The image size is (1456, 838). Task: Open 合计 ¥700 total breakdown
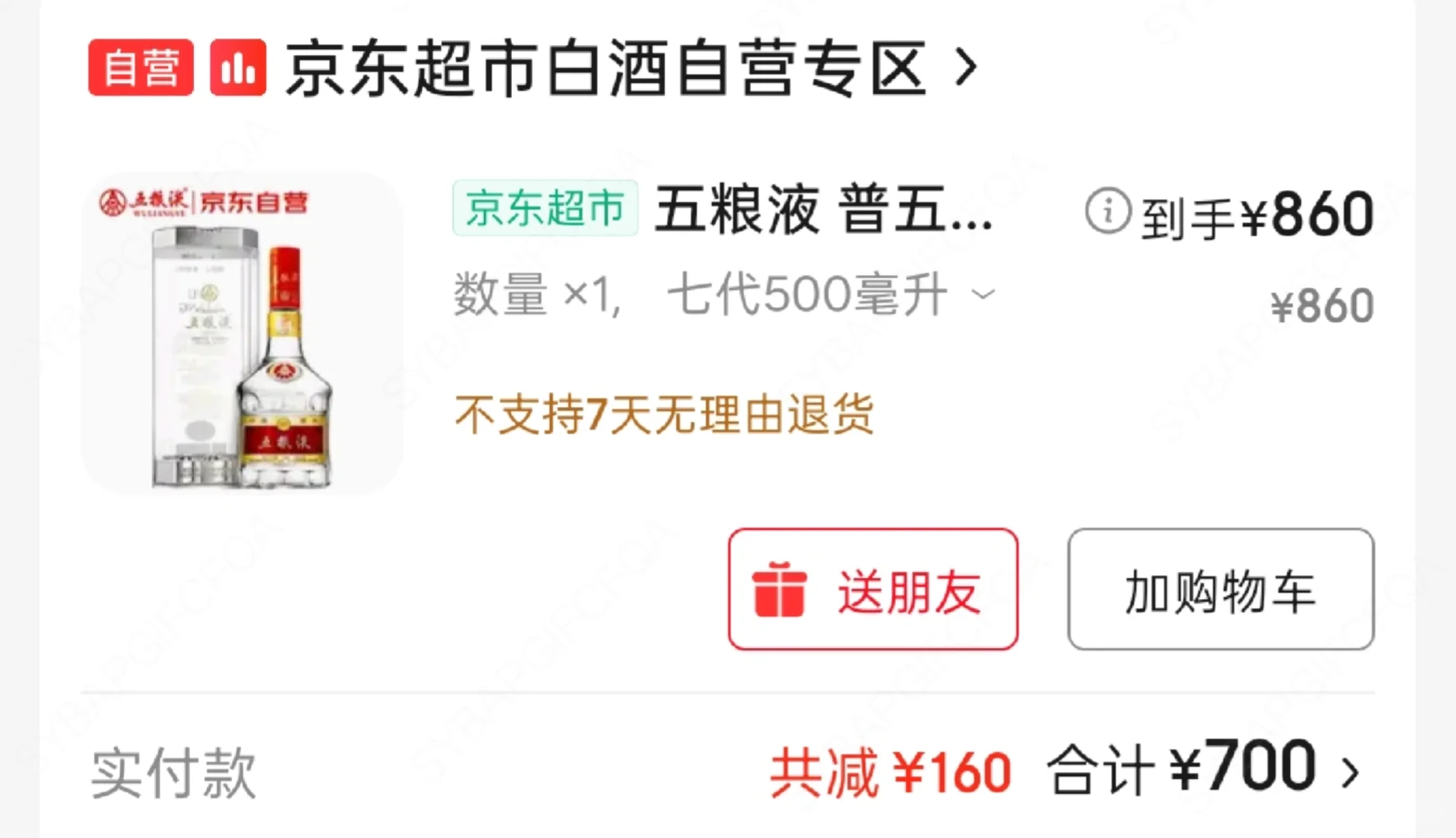pyautogui.click(x=1181, y=768)
